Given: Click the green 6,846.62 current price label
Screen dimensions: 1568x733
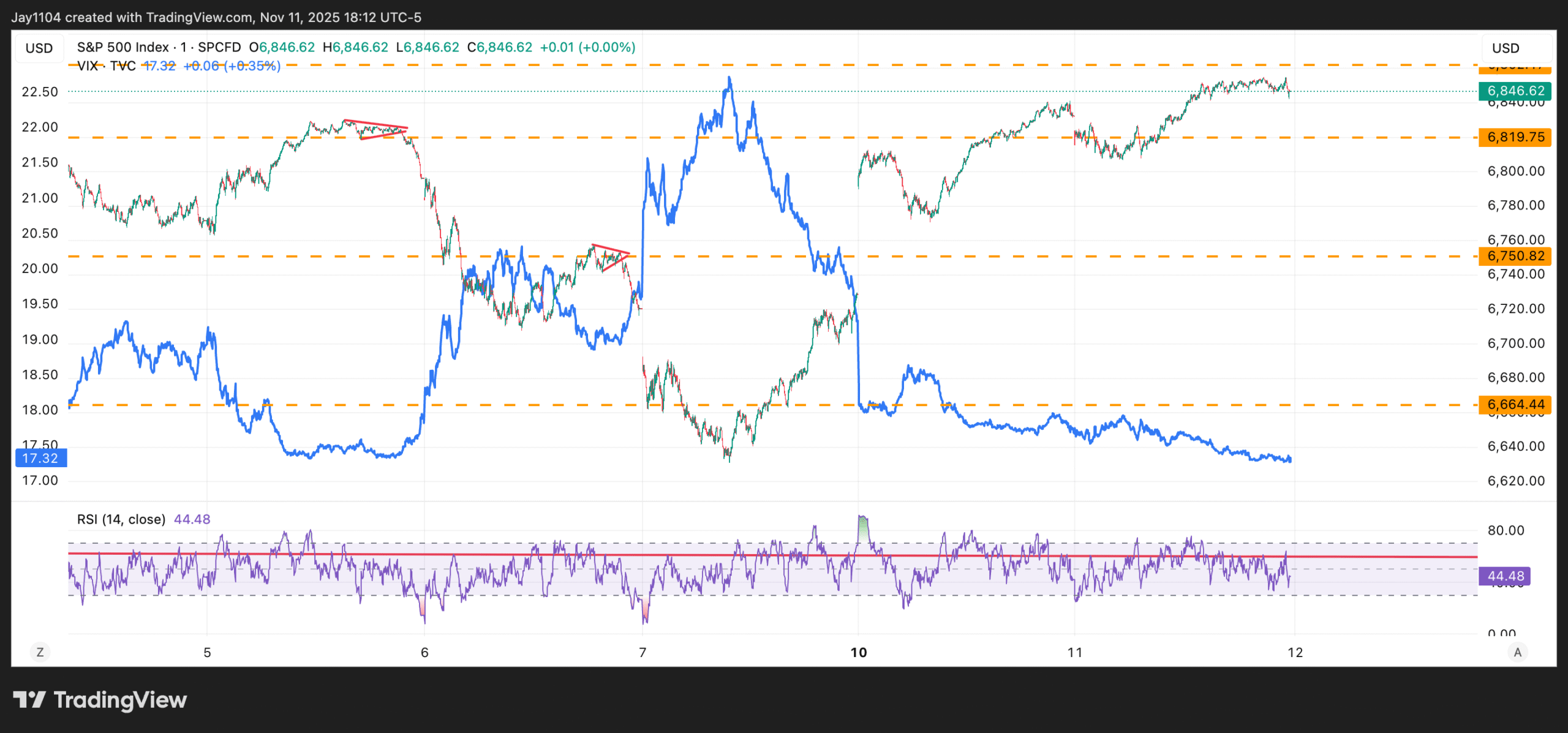Looking at the screenshot, I should pyautogui.click(x=1515, y=91).
